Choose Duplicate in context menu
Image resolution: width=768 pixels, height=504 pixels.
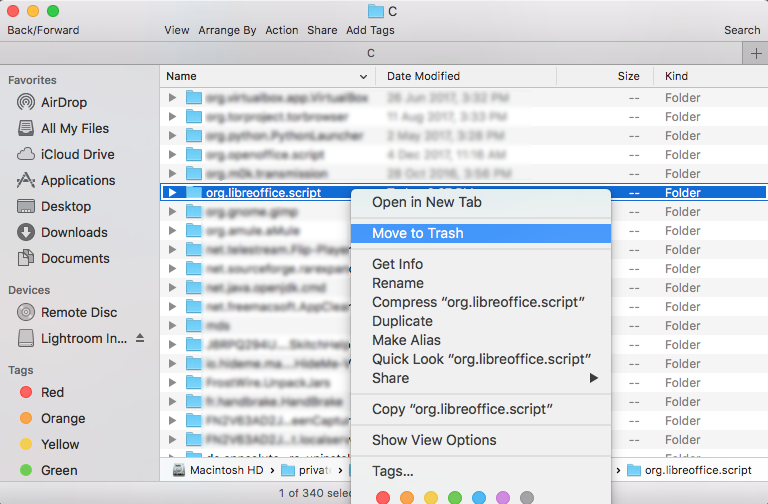[x=480, y=321]
